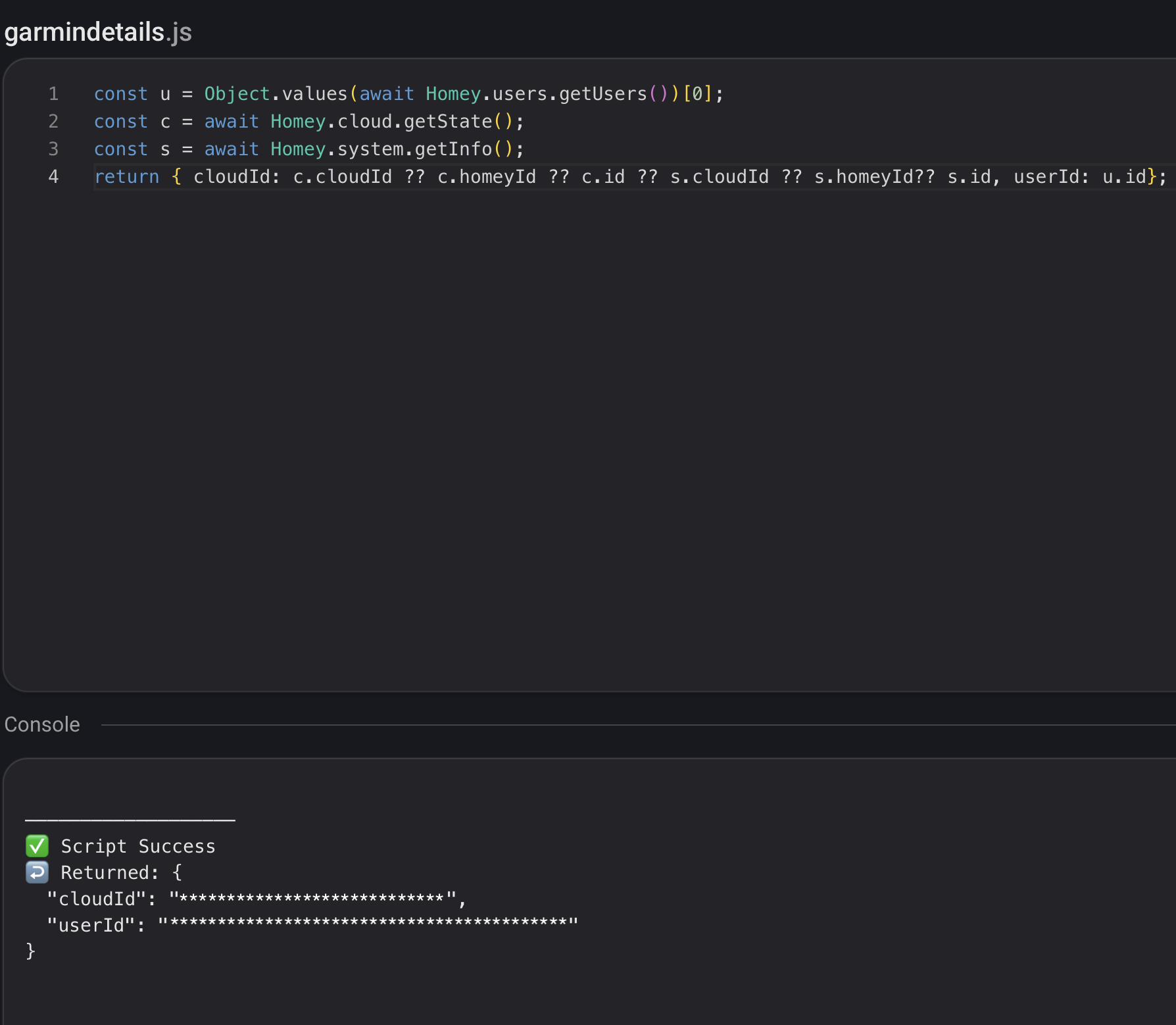Click 'Homey.system.getInfo()' on line 3
Screen dimensions: 1176x1025
pos(392,149)
